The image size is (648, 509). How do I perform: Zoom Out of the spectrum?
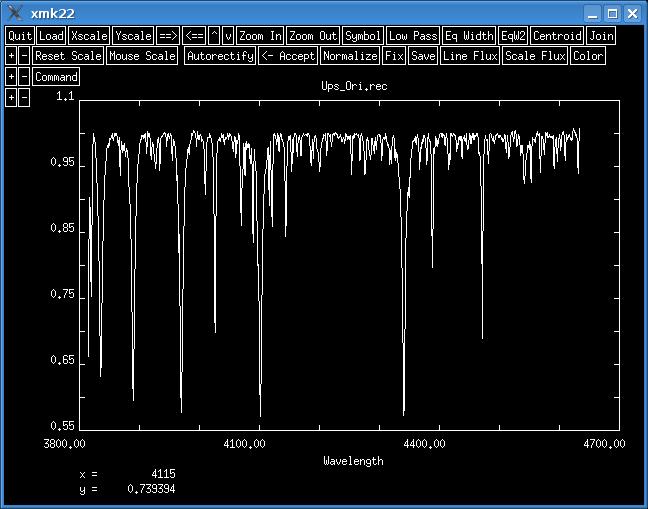pyautogui.click(x=313, y=36)
